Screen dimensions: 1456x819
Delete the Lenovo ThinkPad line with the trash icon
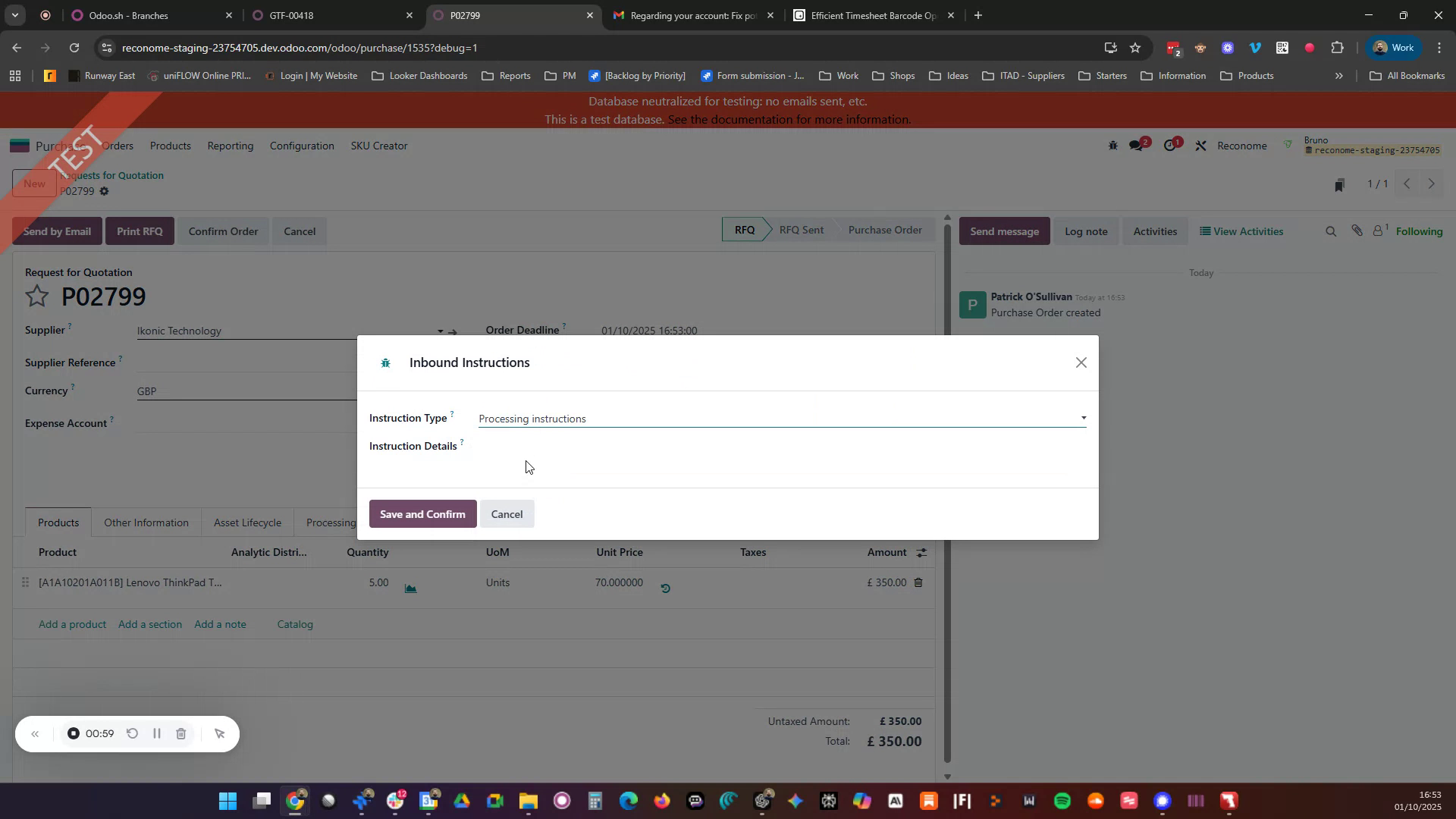point(918,582)
